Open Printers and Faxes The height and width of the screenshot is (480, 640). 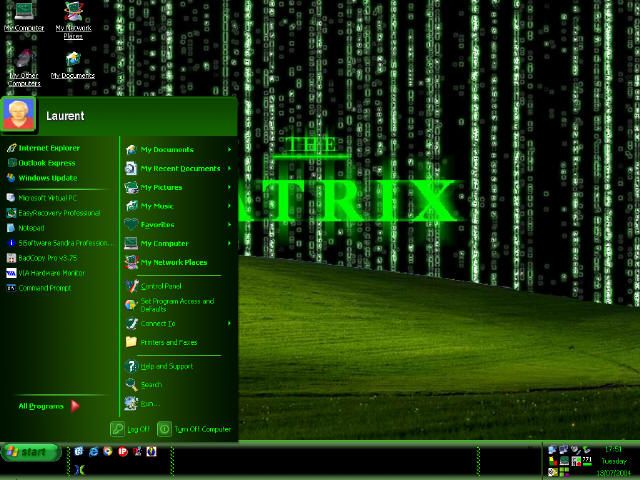161,342
